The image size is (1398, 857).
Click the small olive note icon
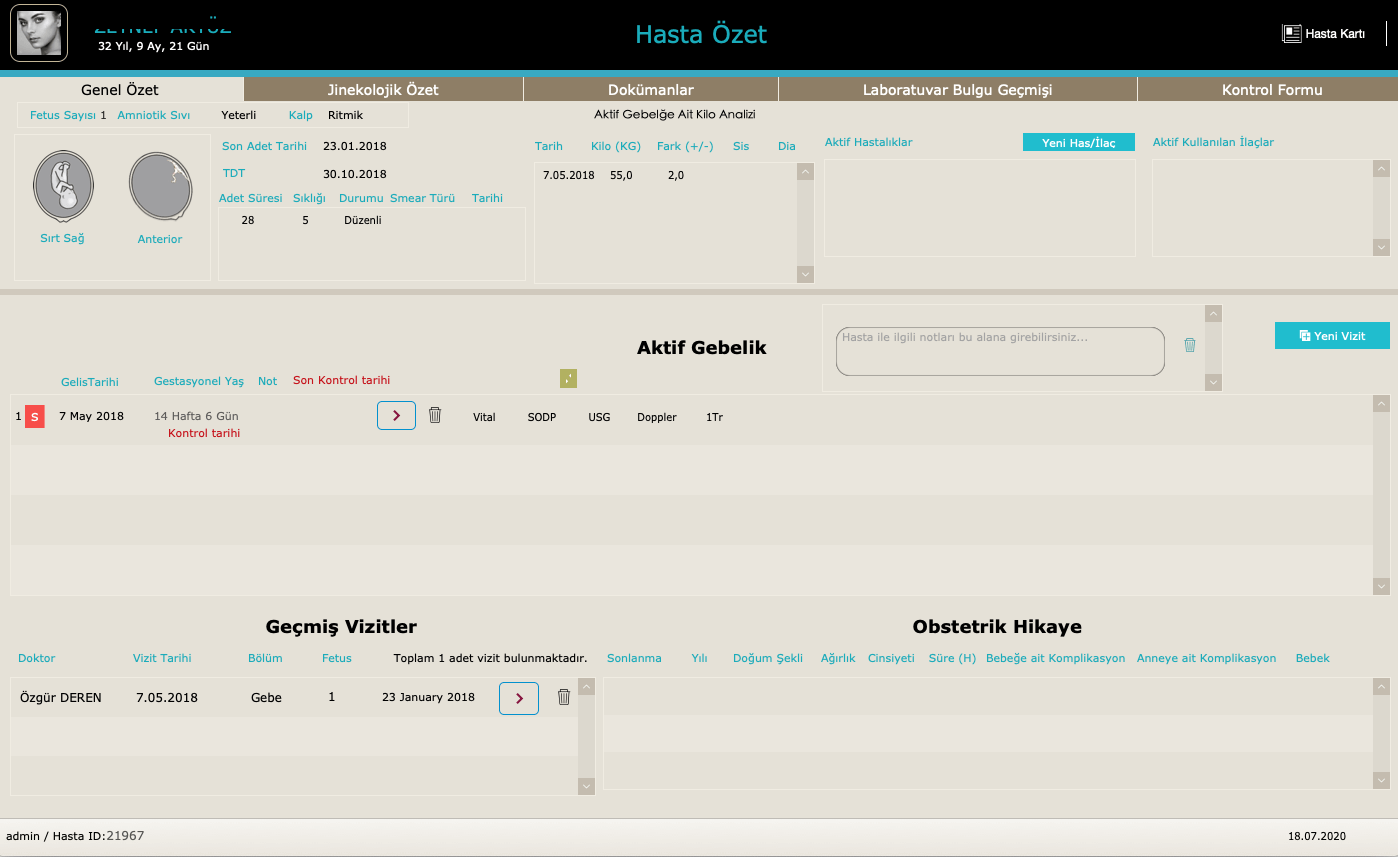click(568, 378)
